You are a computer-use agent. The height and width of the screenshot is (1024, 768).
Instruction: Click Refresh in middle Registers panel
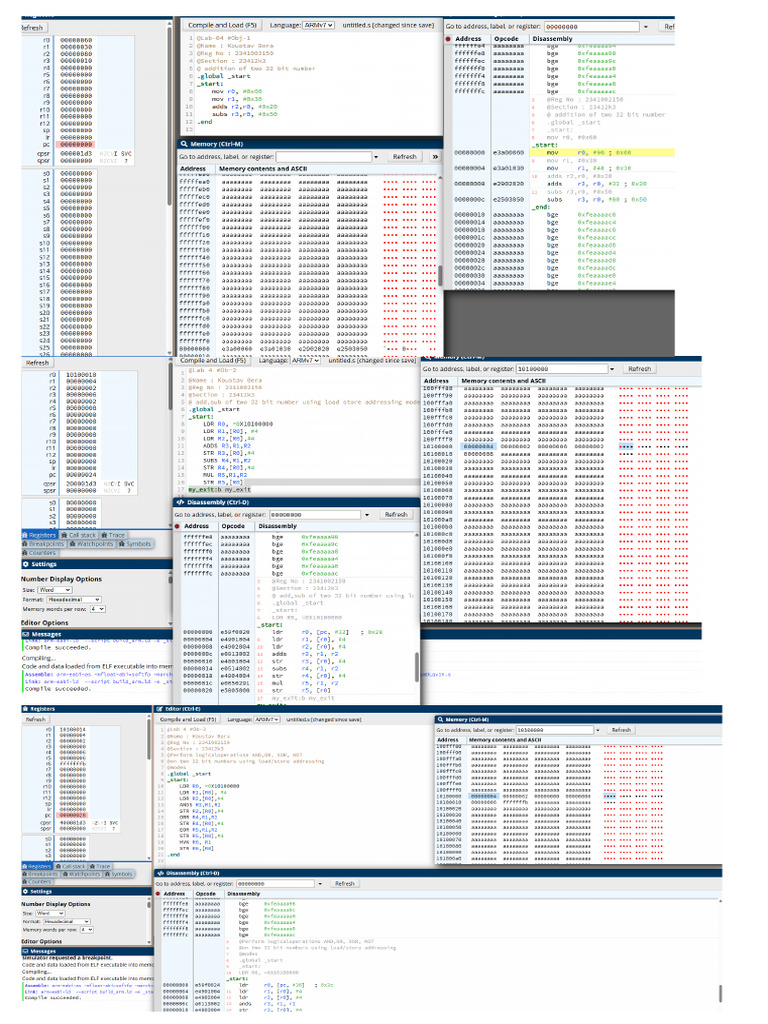[37, 362]
